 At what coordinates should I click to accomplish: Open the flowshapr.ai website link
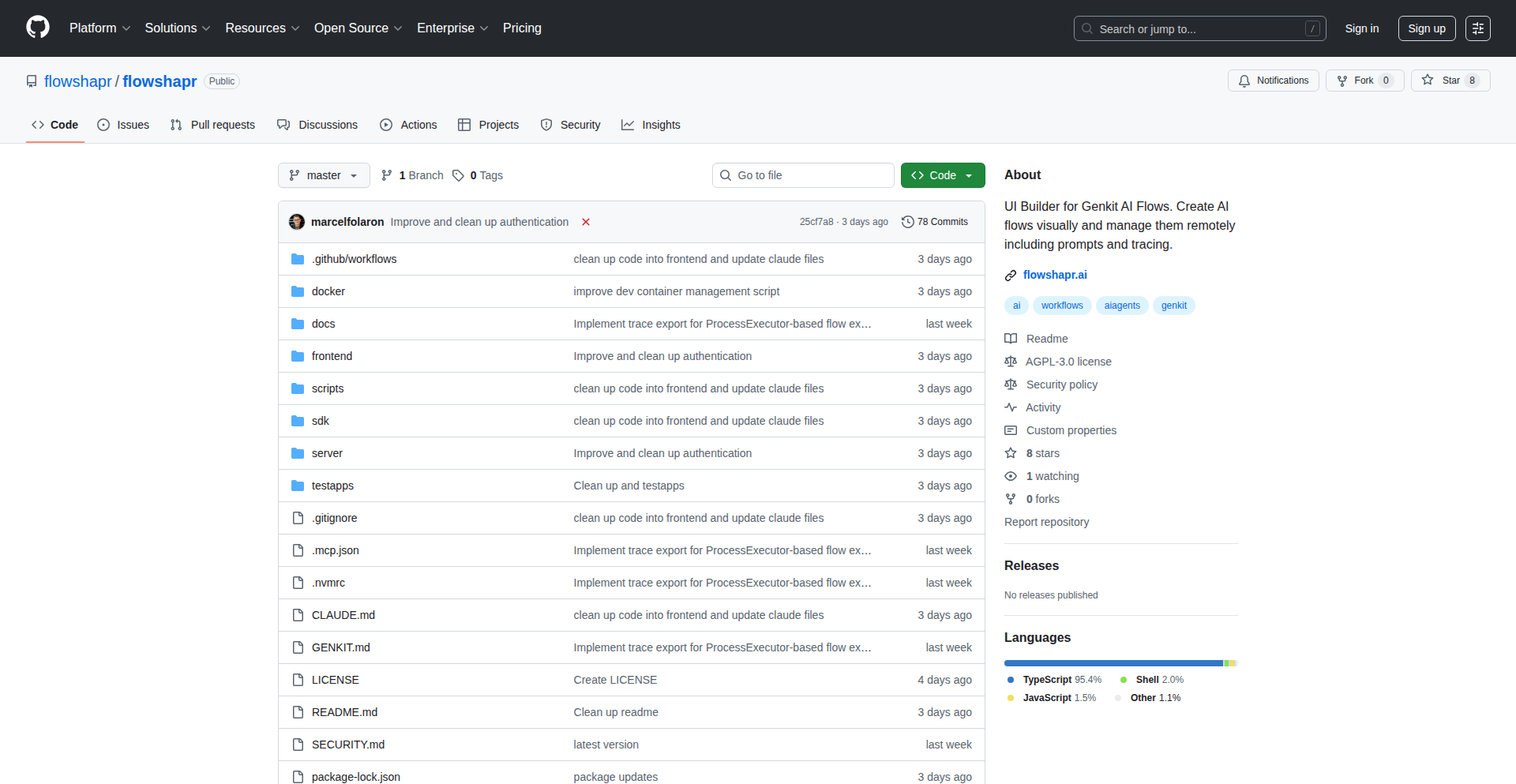[1055, 275]
